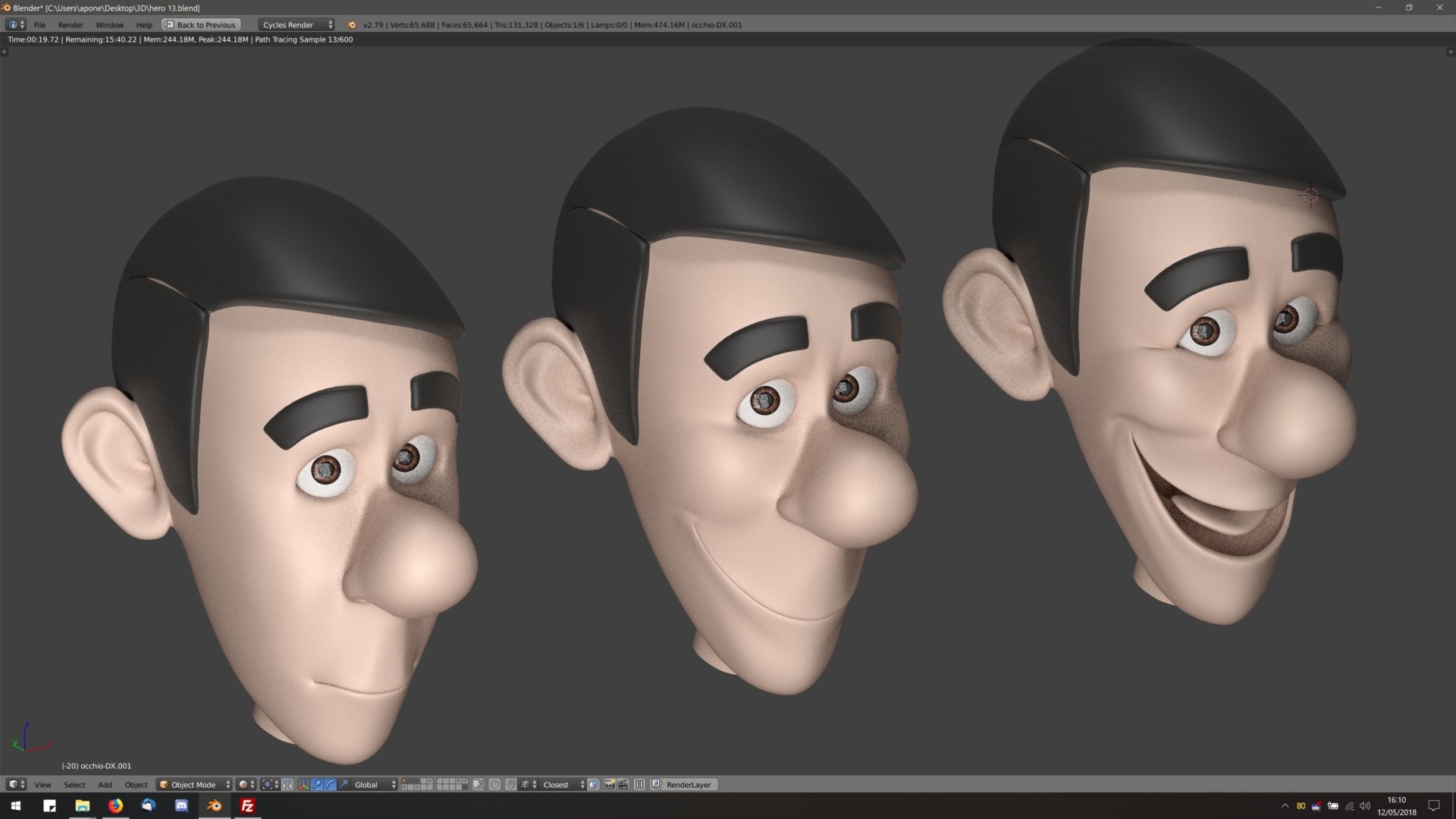Open Sticky Notes from the taskbar
This screenshot has height=819, width=1456.
(49, 805)
